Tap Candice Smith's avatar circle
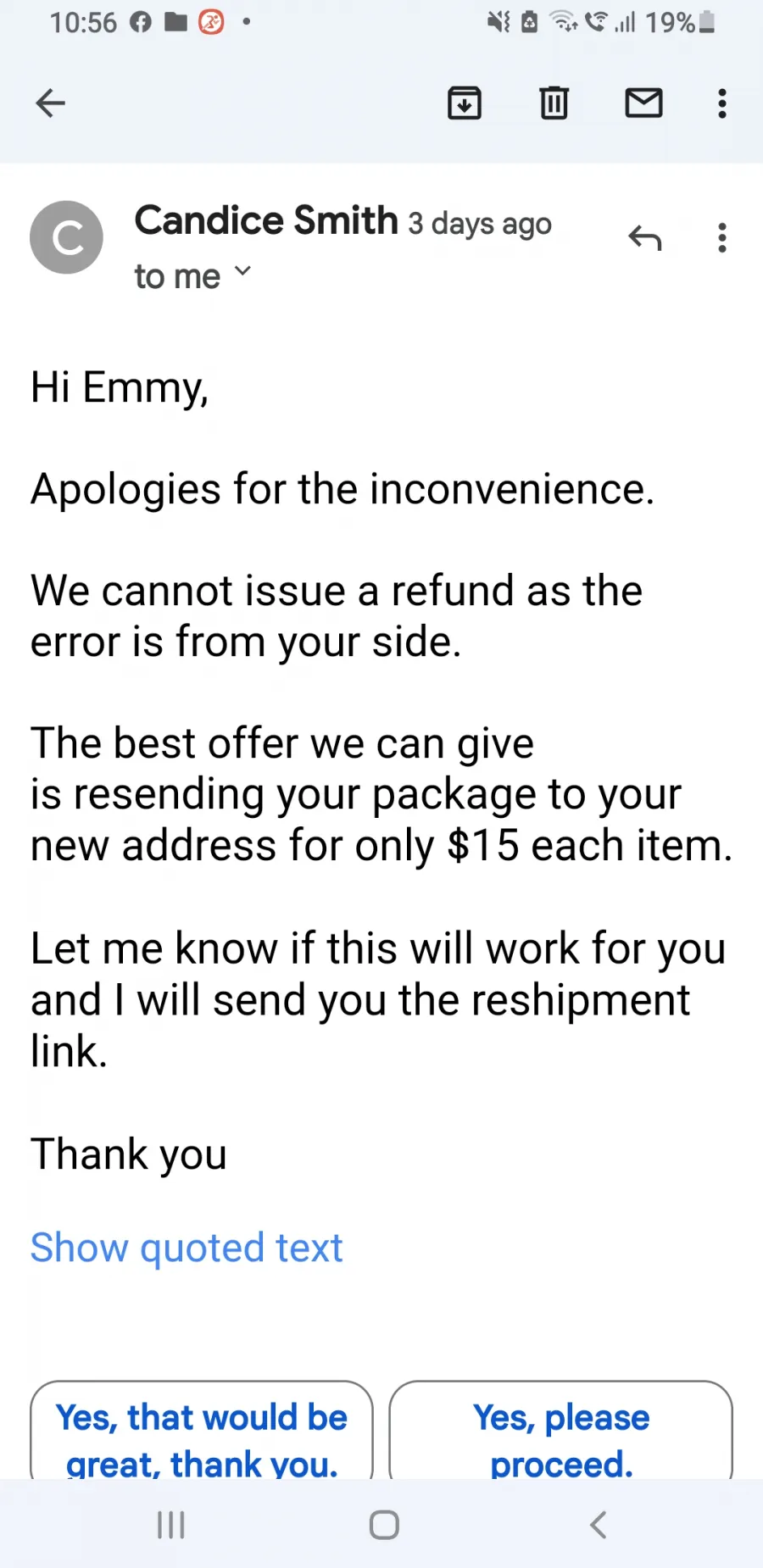Image resolution: width=763 pixels, height=1568 pixels. pos(66,237)
